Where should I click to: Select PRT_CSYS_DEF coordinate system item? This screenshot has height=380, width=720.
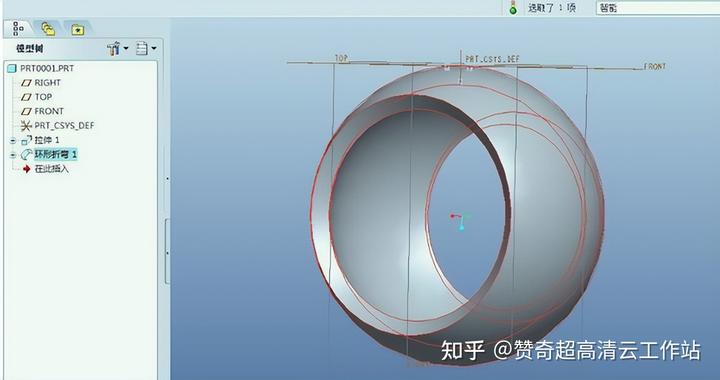64,125
